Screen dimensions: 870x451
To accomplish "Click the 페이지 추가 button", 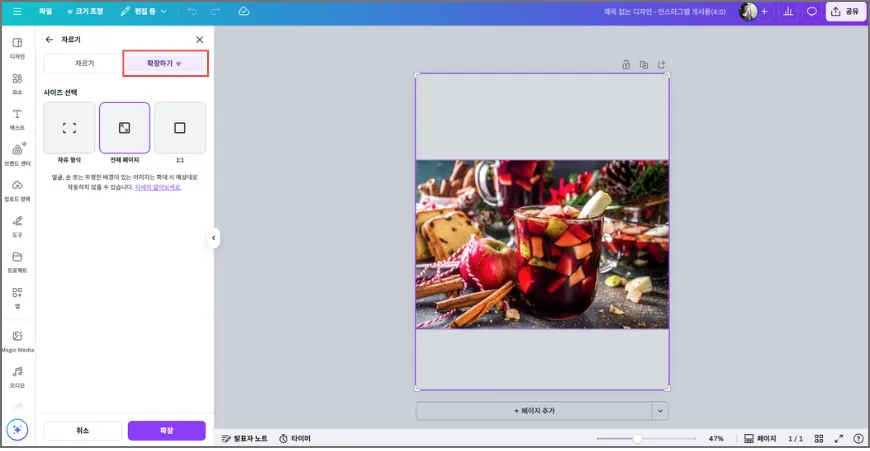I will [x=534, y=411].
